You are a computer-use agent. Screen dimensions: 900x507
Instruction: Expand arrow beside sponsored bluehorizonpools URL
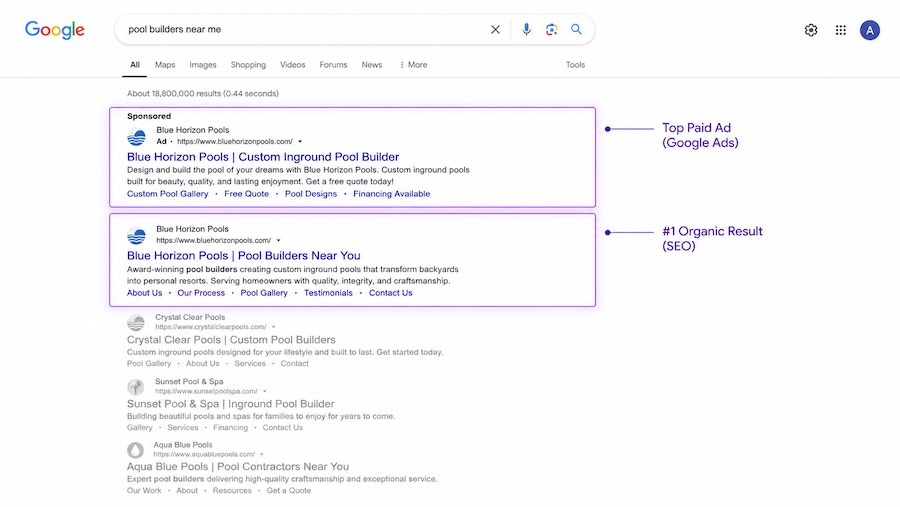(300, 142)
